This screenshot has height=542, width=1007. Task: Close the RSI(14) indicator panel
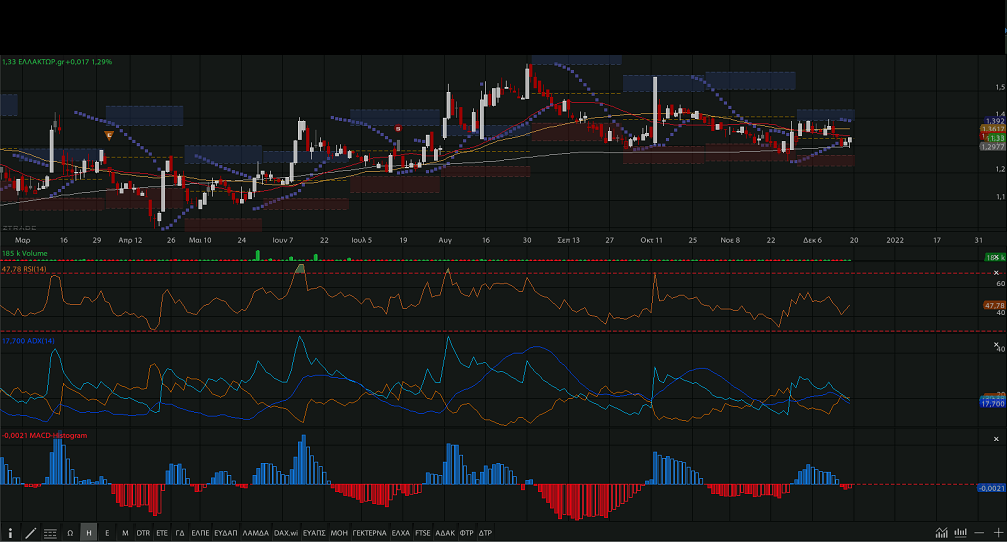[995, 273]
